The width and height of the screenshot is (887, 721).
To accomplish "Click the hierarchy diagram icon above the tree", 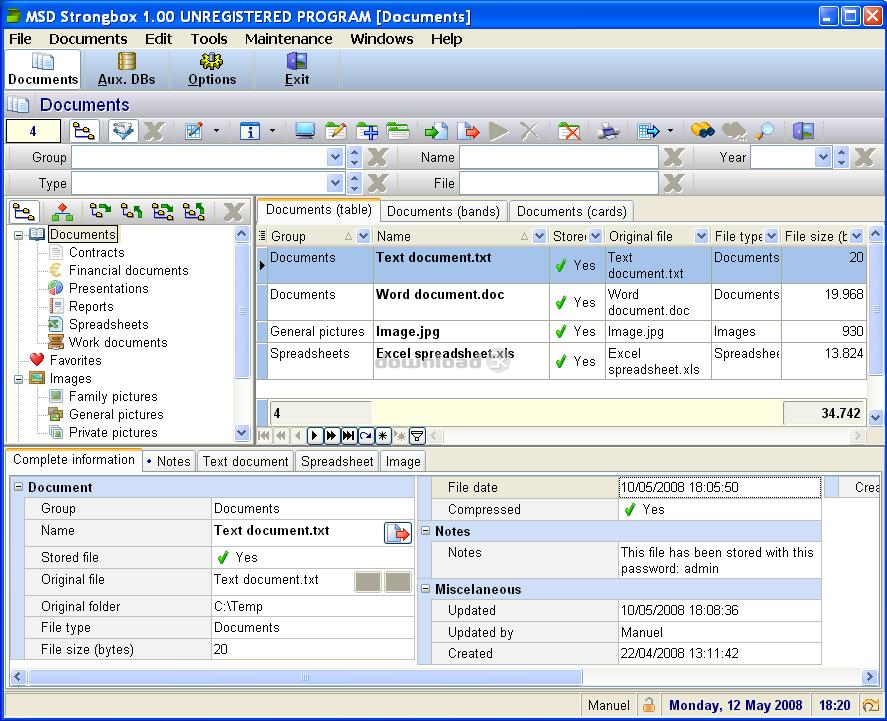I will 62,211.
